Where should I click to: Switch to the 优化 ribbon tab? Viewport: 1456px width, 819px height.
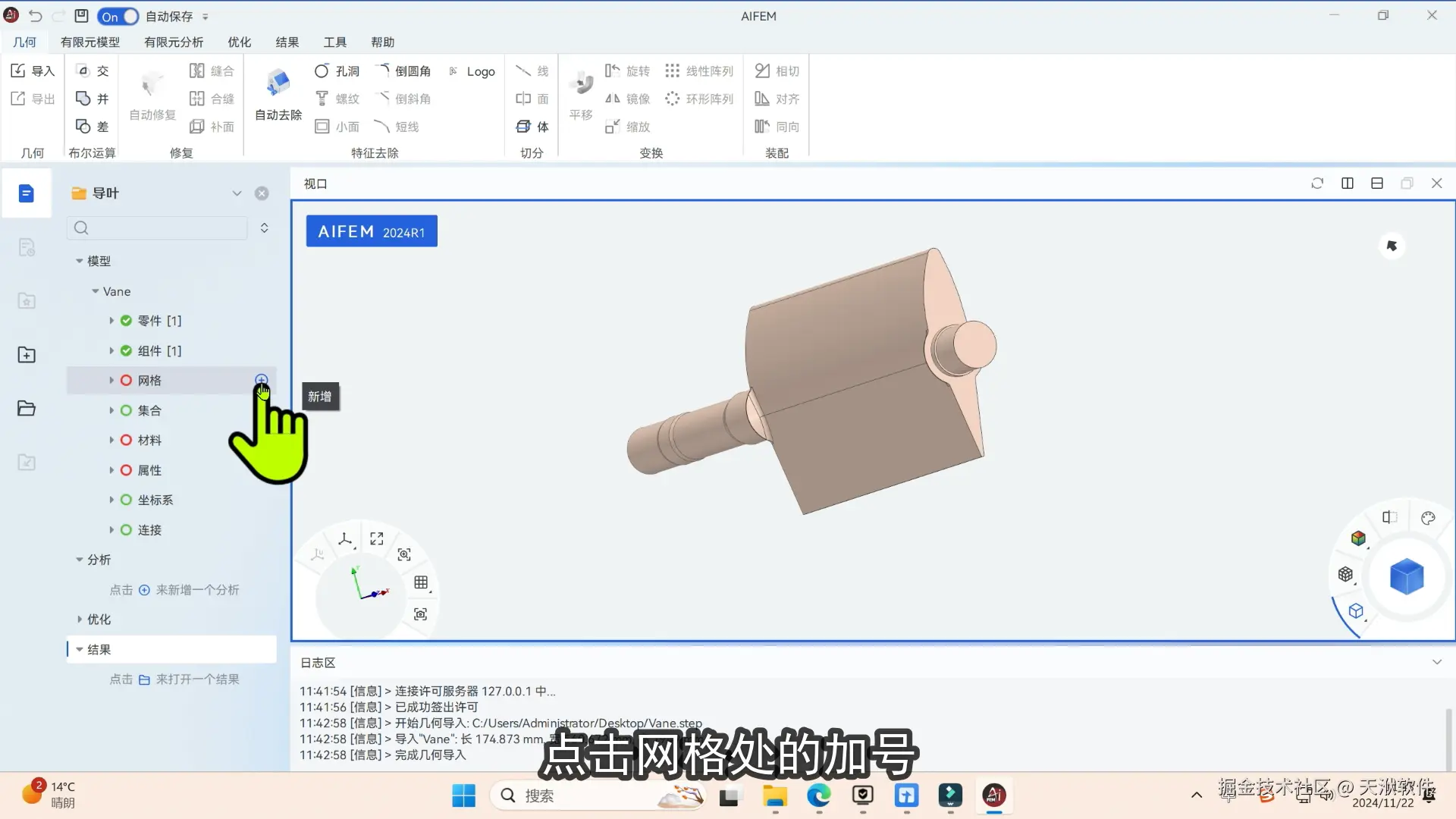239,42
